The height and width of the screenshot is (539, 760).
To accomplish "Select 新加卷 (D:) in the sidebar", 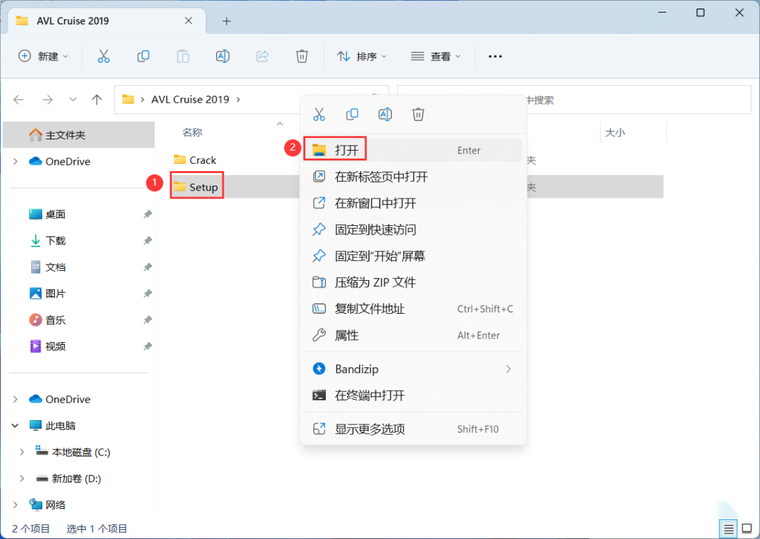I will point(68,478).
